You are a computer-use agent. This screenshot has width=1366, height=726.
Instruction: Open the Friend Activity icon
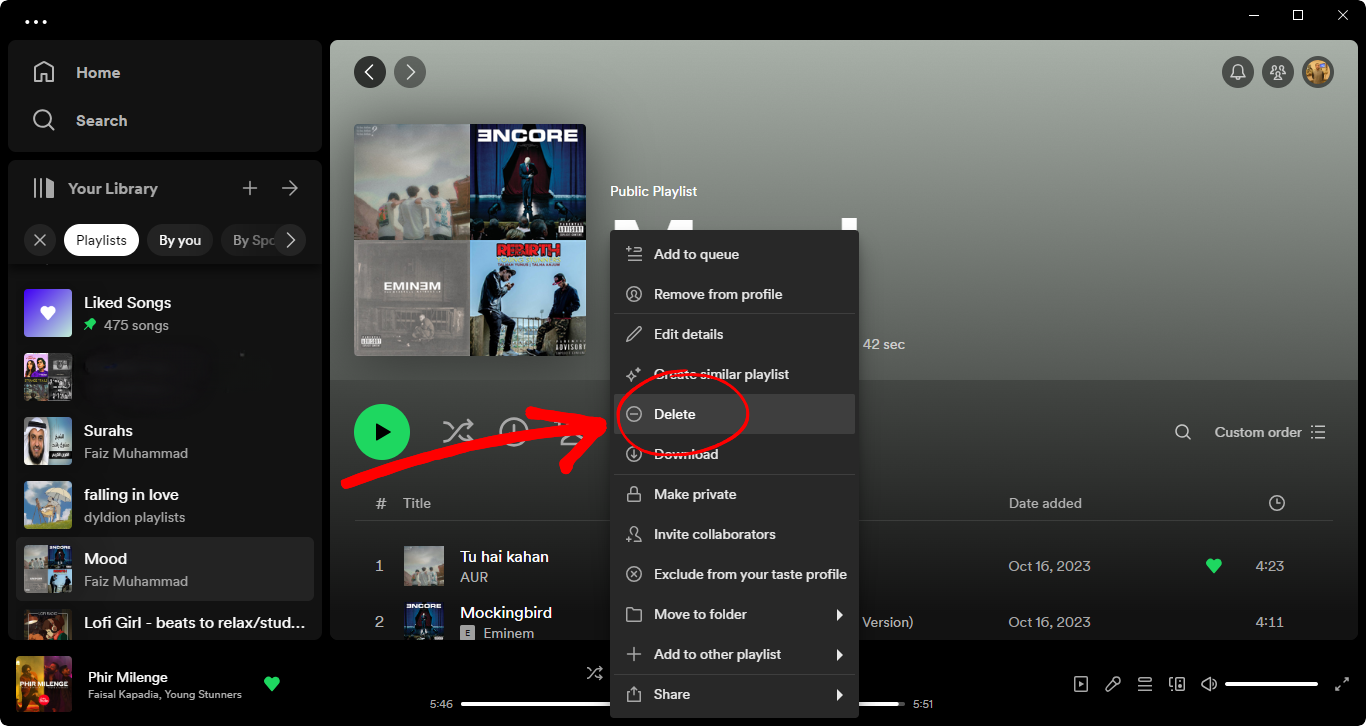[x=1278, y=71]
